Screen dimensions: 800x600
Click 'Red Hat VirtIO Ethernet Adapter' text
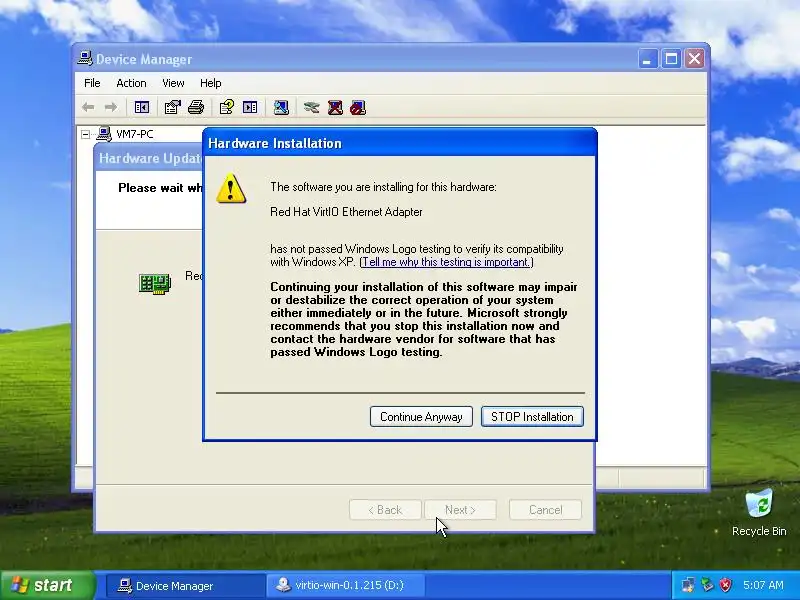(x=346, y=212)
